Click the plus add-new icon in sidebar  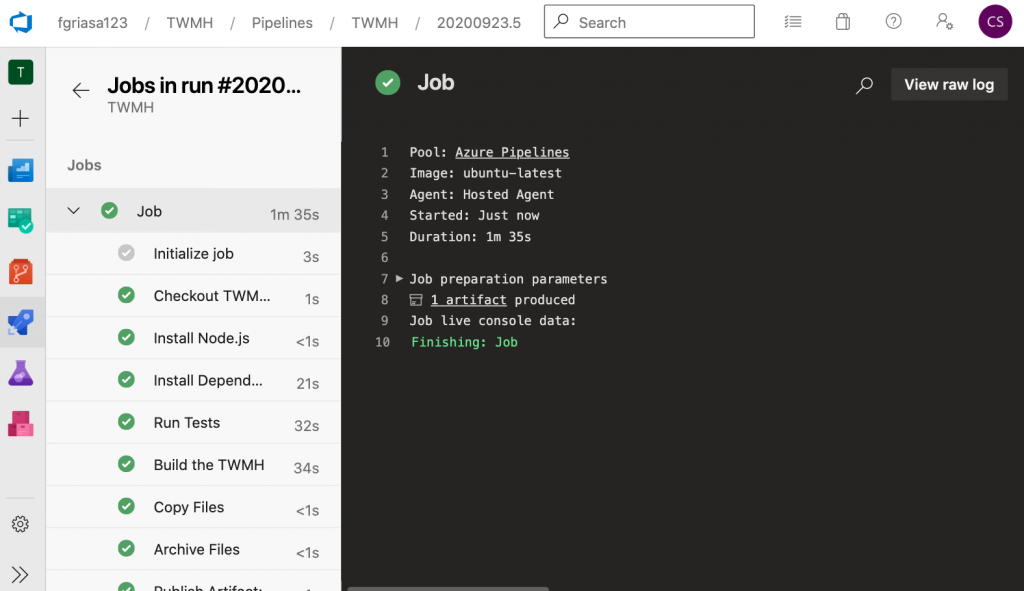coord(21,118)
